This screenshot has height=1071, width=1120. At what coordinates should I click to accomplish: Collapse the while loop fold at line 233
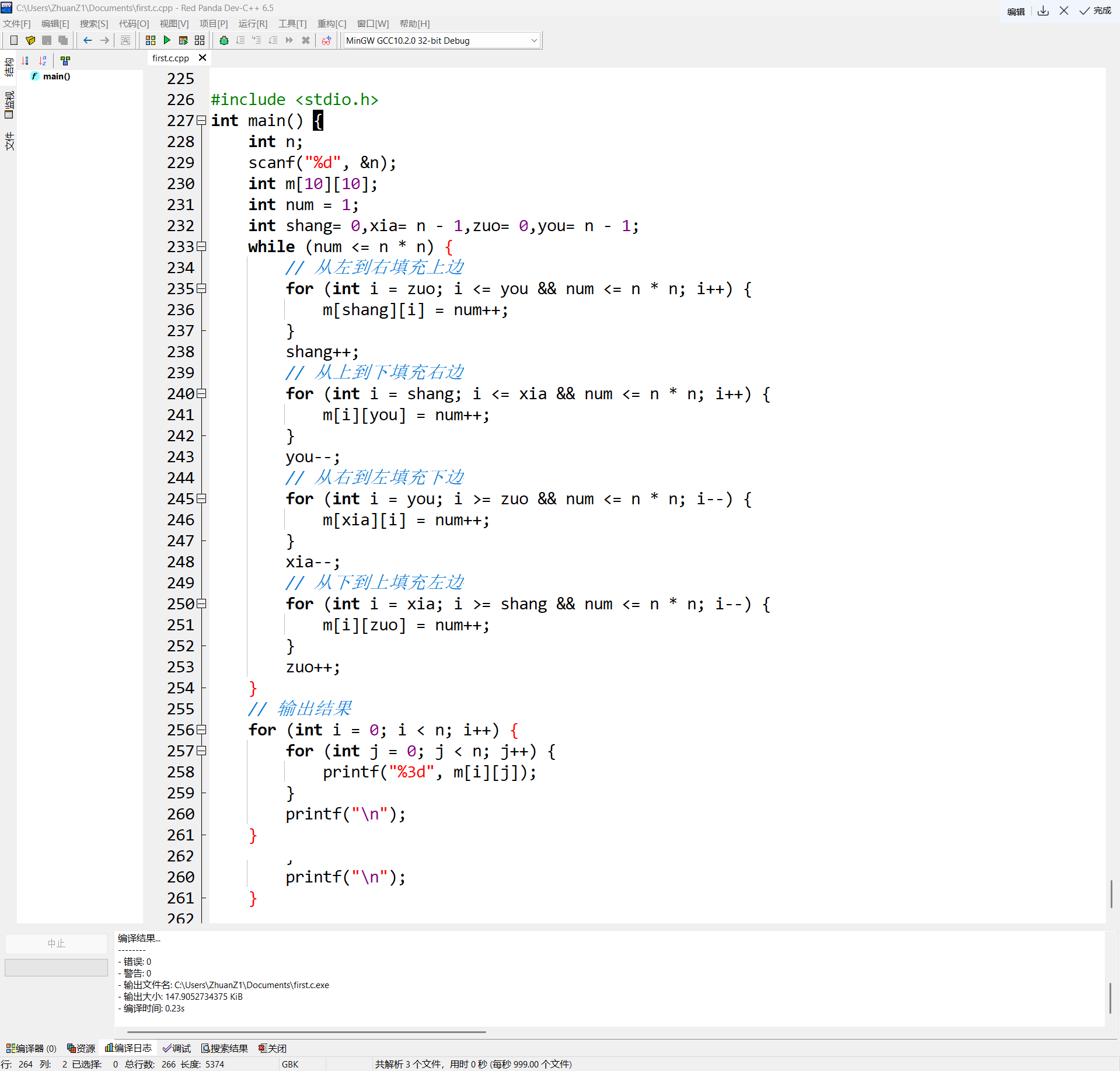click(201, 247)
